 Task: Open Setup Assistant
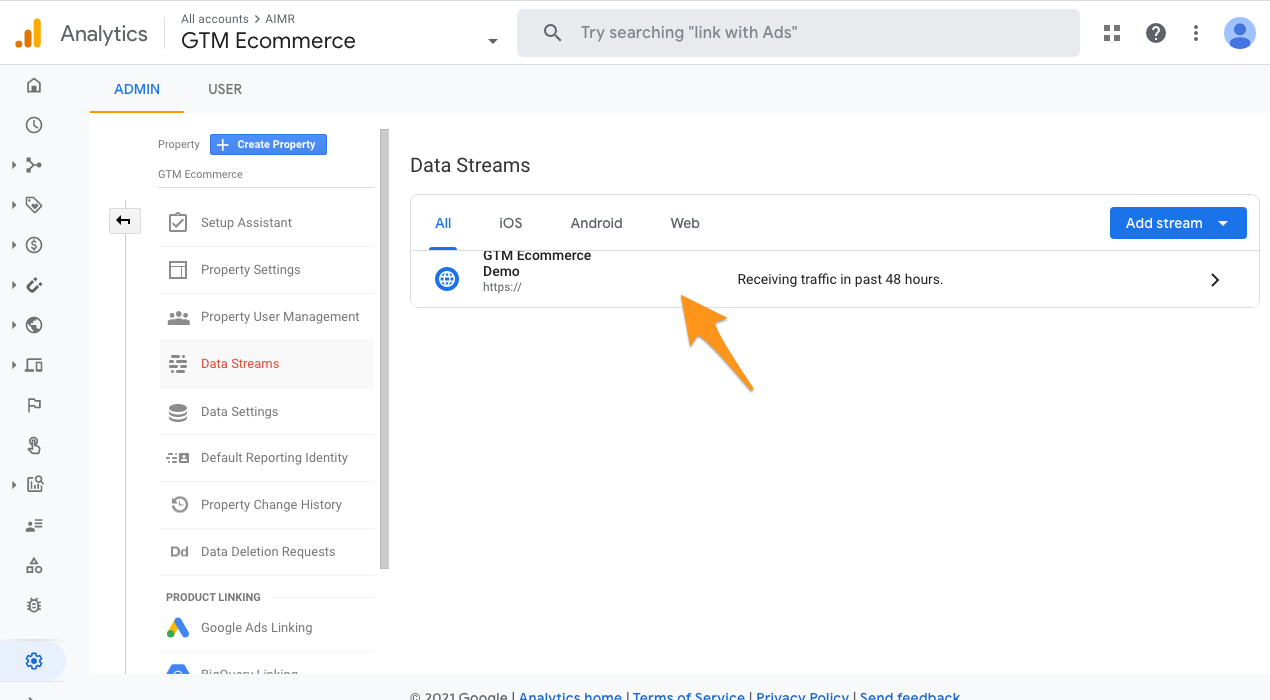(x=267, y=223)
